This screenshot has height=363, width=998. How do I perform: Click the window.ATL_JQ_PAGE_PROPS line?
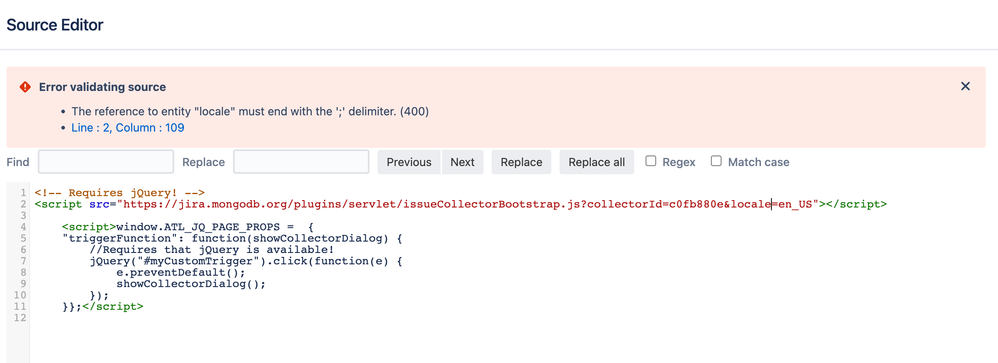(188, 227)
